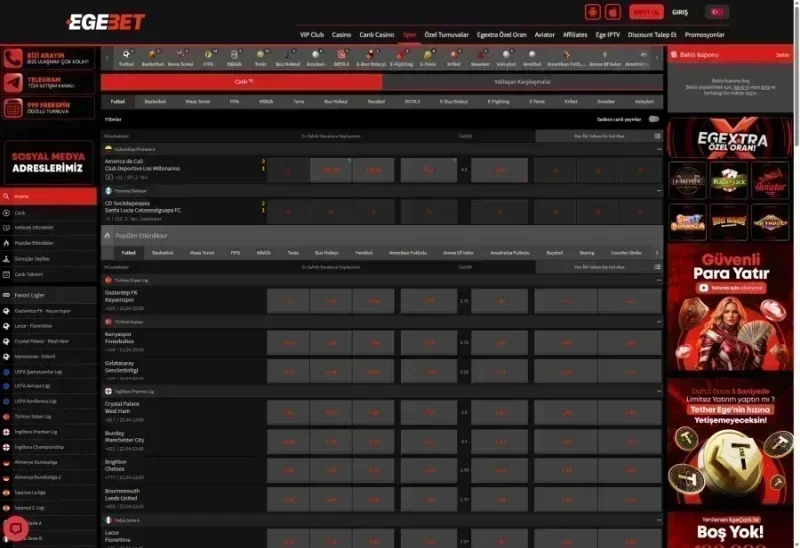The height and width of the screenshot is (548, 800).
Task: Select the Kriket icon in the carousel
Action: [x=454, y=55]
